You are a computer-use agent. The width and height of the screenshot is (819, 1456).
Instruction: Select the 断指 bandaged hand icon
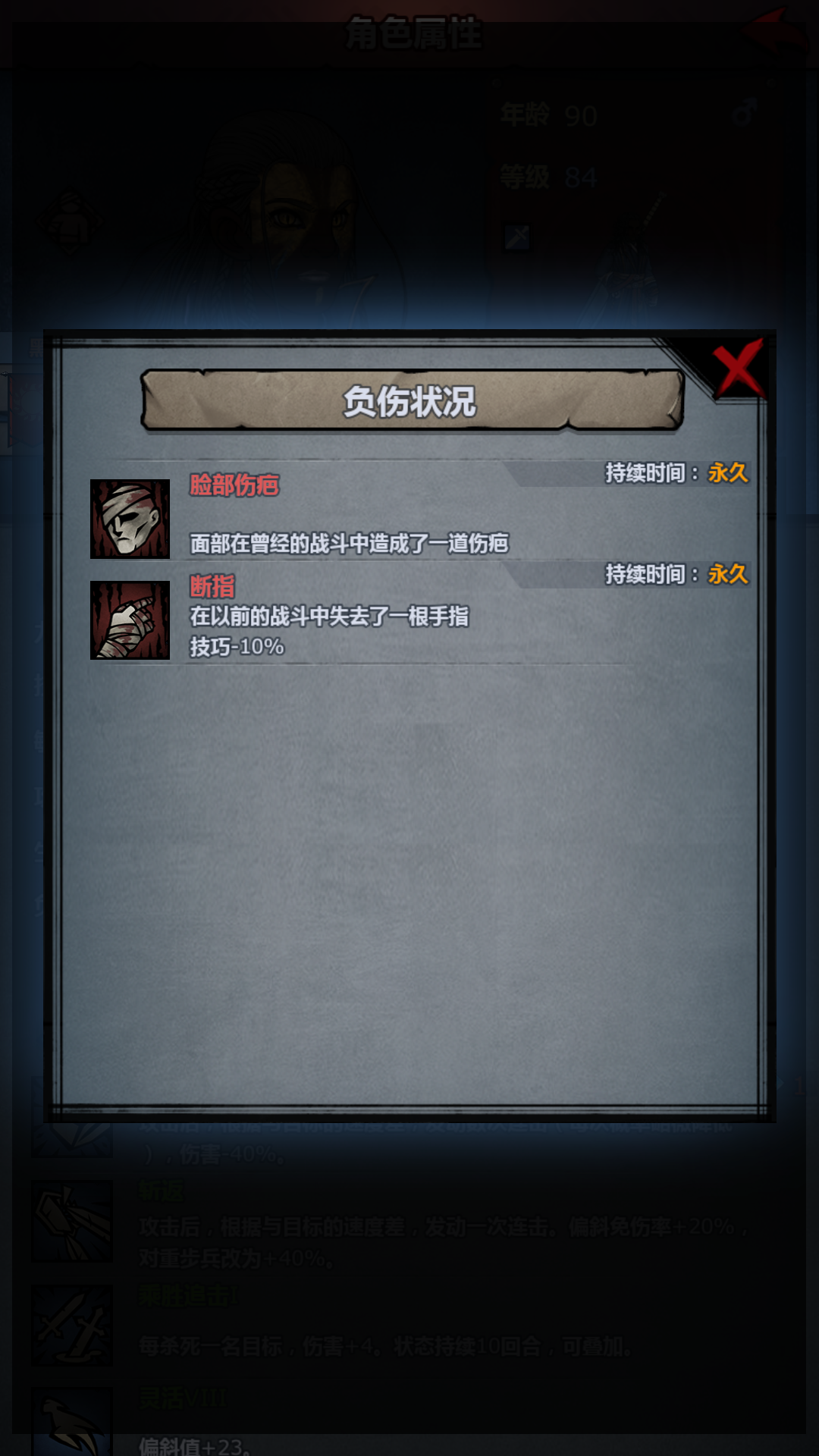tap(130, 620)
